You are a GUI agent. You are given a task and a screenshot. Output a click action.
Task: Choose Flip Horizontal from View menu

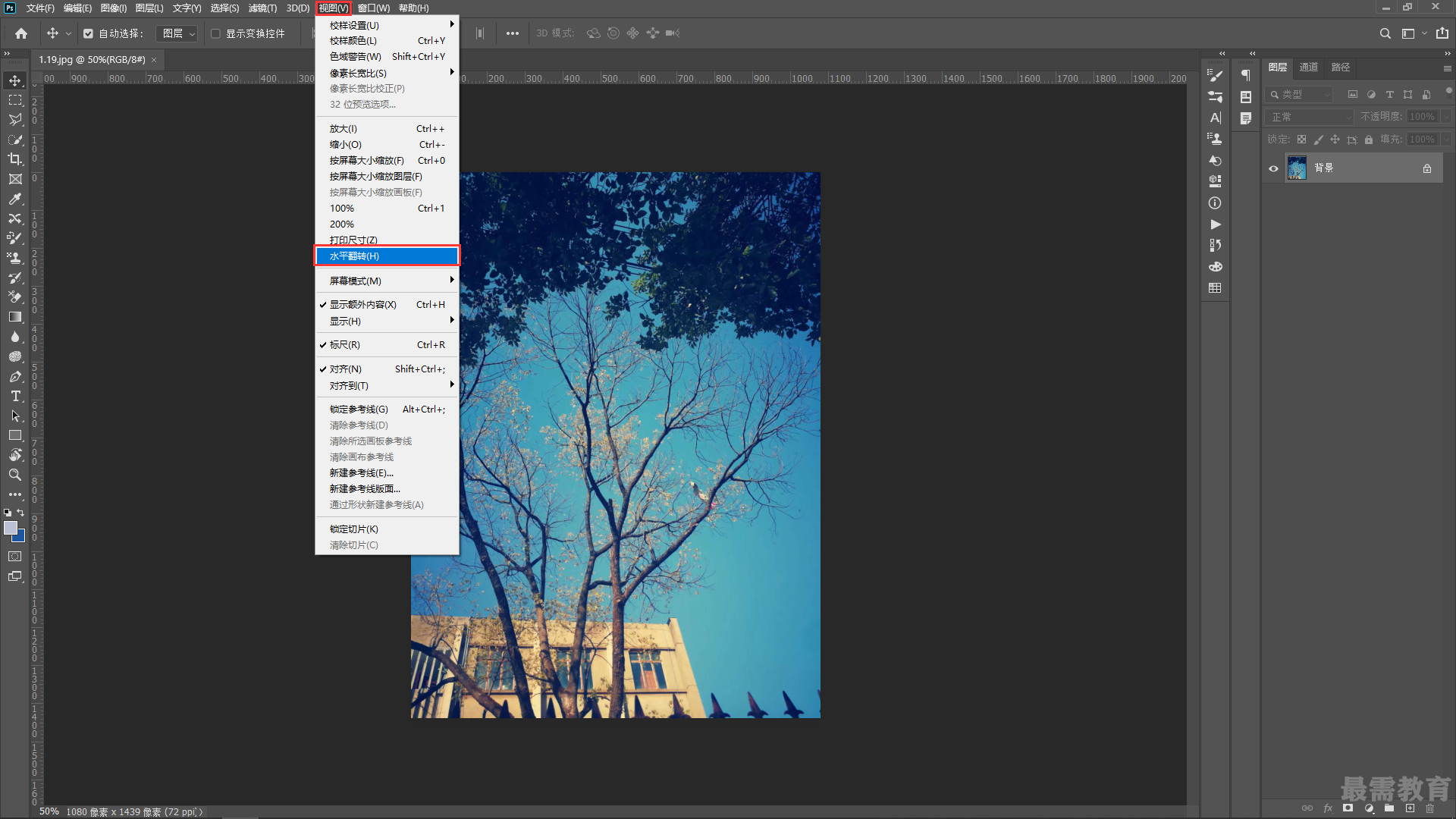tap(387, 256)
